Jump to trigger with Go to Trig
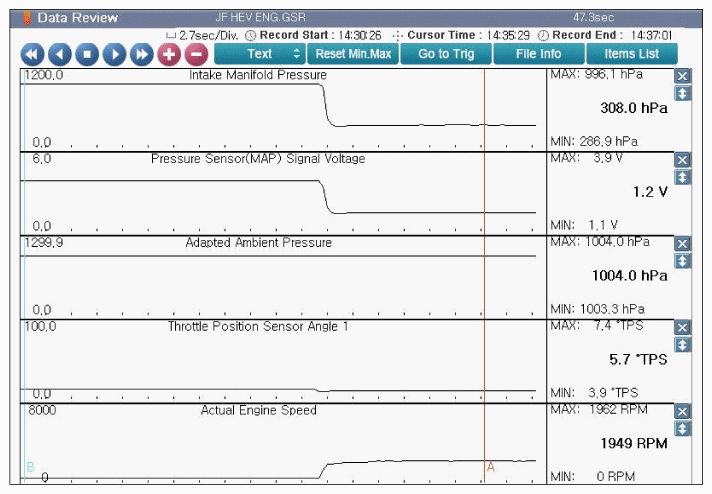The height and width of the screenshot is (494, 712). click(x=446, y=54)
